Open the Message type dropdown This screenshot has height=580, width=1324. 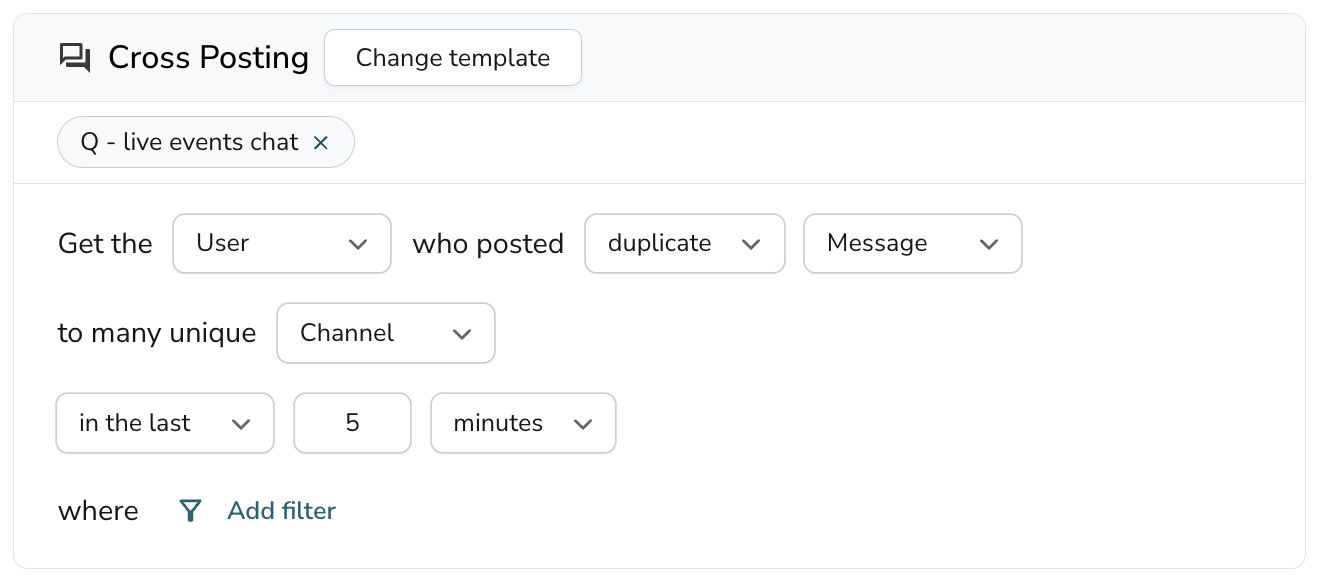(912, 243)
